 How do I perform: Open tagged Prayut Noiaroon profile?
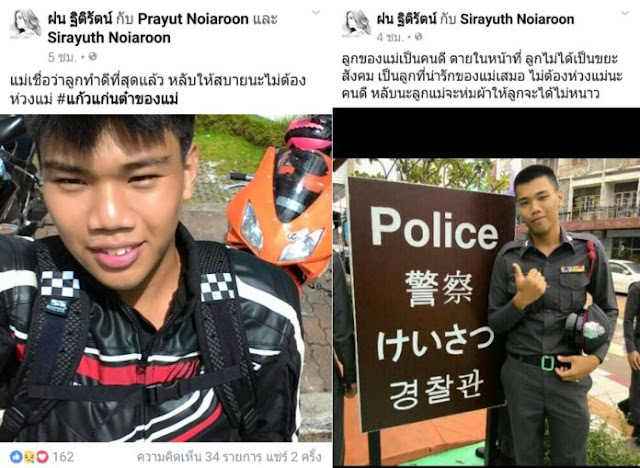coord(193,19)
